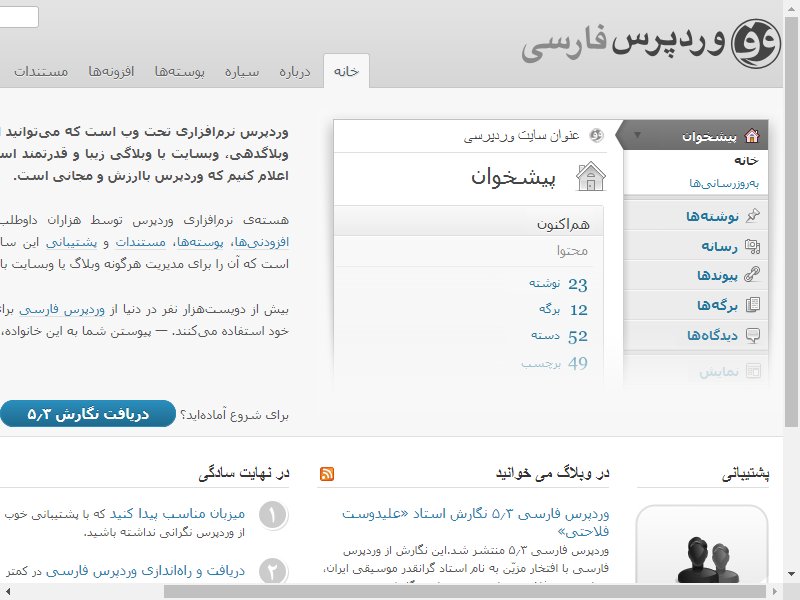Open the افزودنی‌ها link in the paragraph
This screenshot has height=600, width=800.
coord(262,242)
